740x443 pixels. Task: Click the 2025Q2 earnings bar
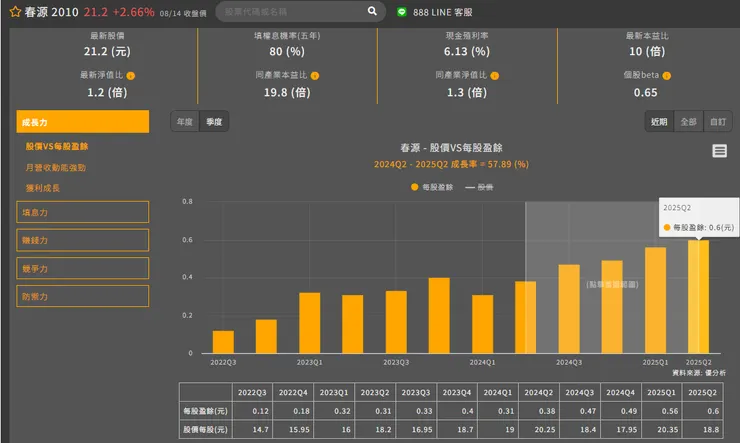[x=698, y=296]
